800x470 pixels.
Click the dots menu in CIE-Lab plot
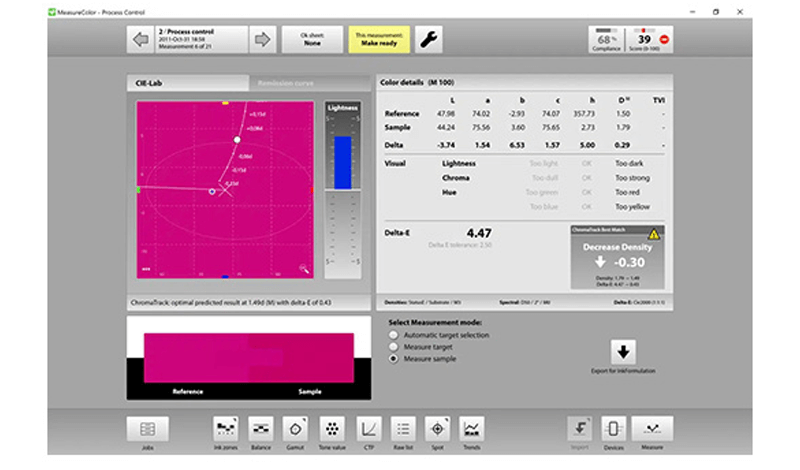[x=146, y=269]
